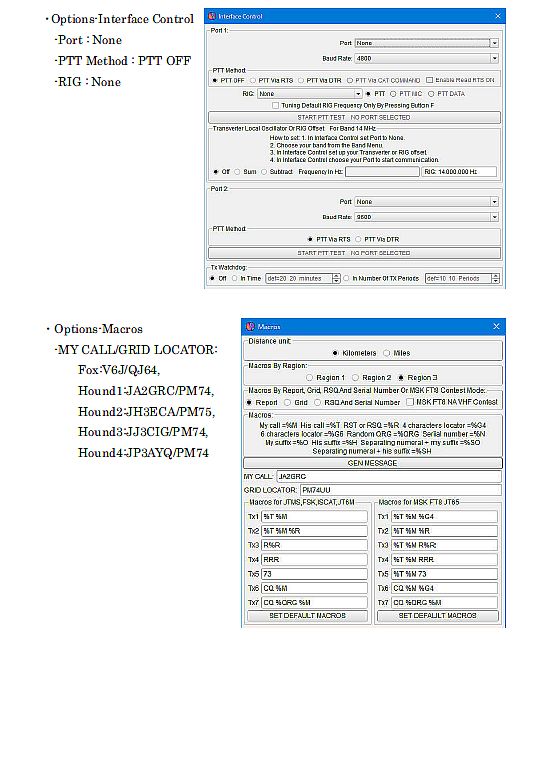Click START PTT TEST for Port 1
Viewport: 549px width, 770px height.
pos(355,117)
